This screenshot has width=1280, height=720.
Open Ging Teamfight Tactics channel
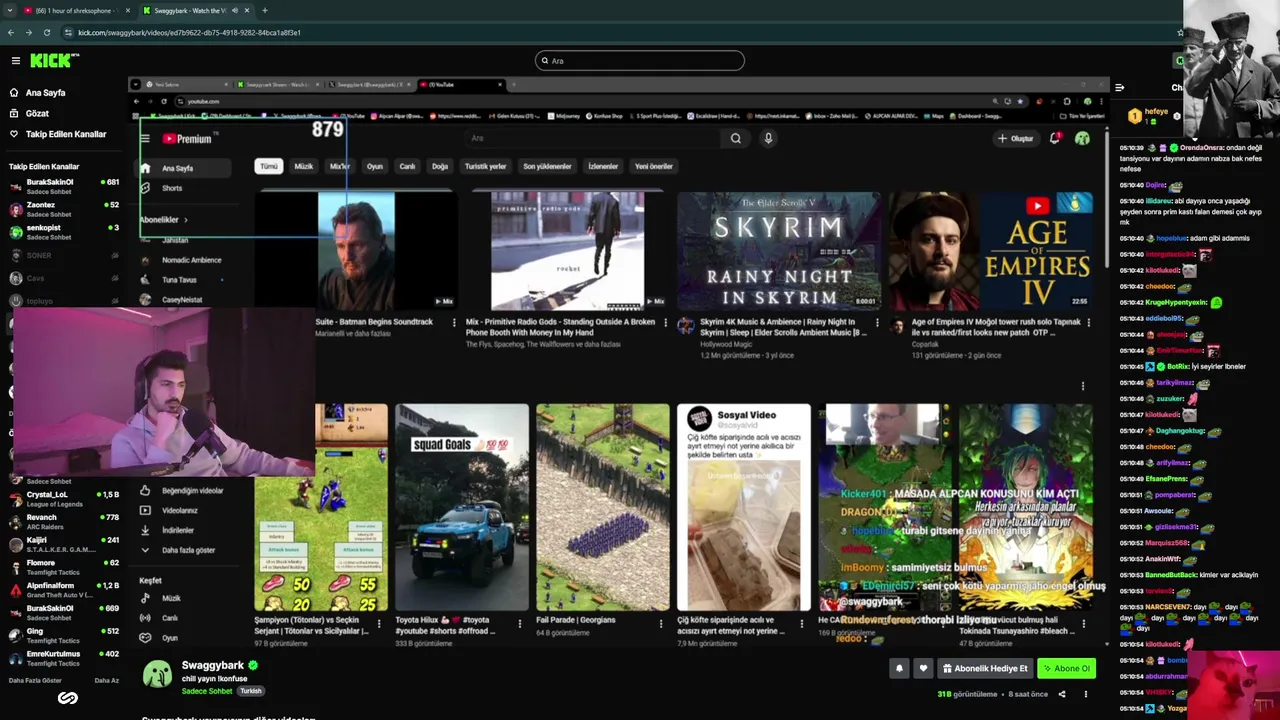click(62, 635)
